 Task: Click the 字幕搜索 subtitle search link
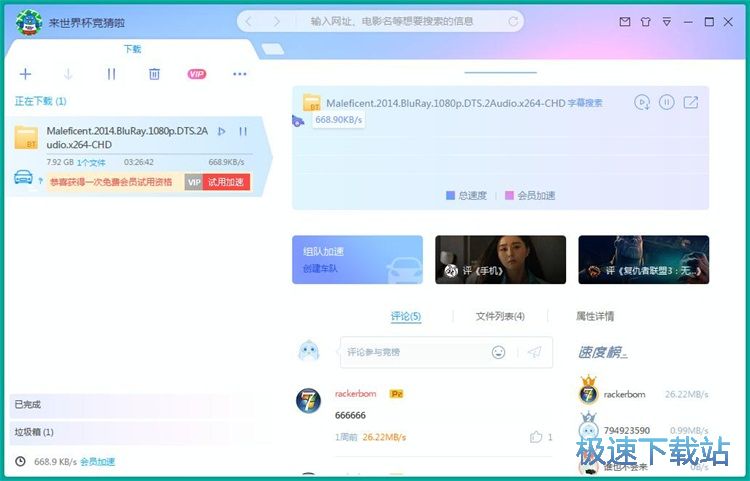pos(585,103)
